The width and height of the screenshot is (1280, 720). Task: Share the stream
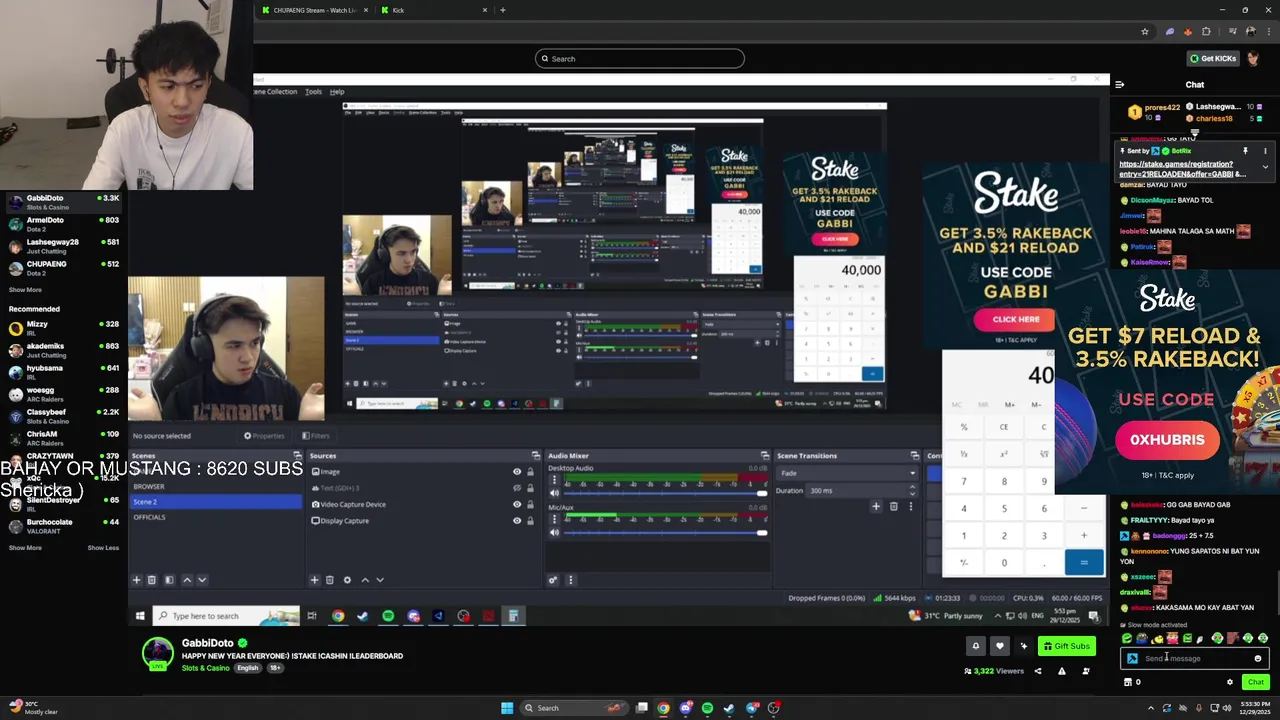1037,671
